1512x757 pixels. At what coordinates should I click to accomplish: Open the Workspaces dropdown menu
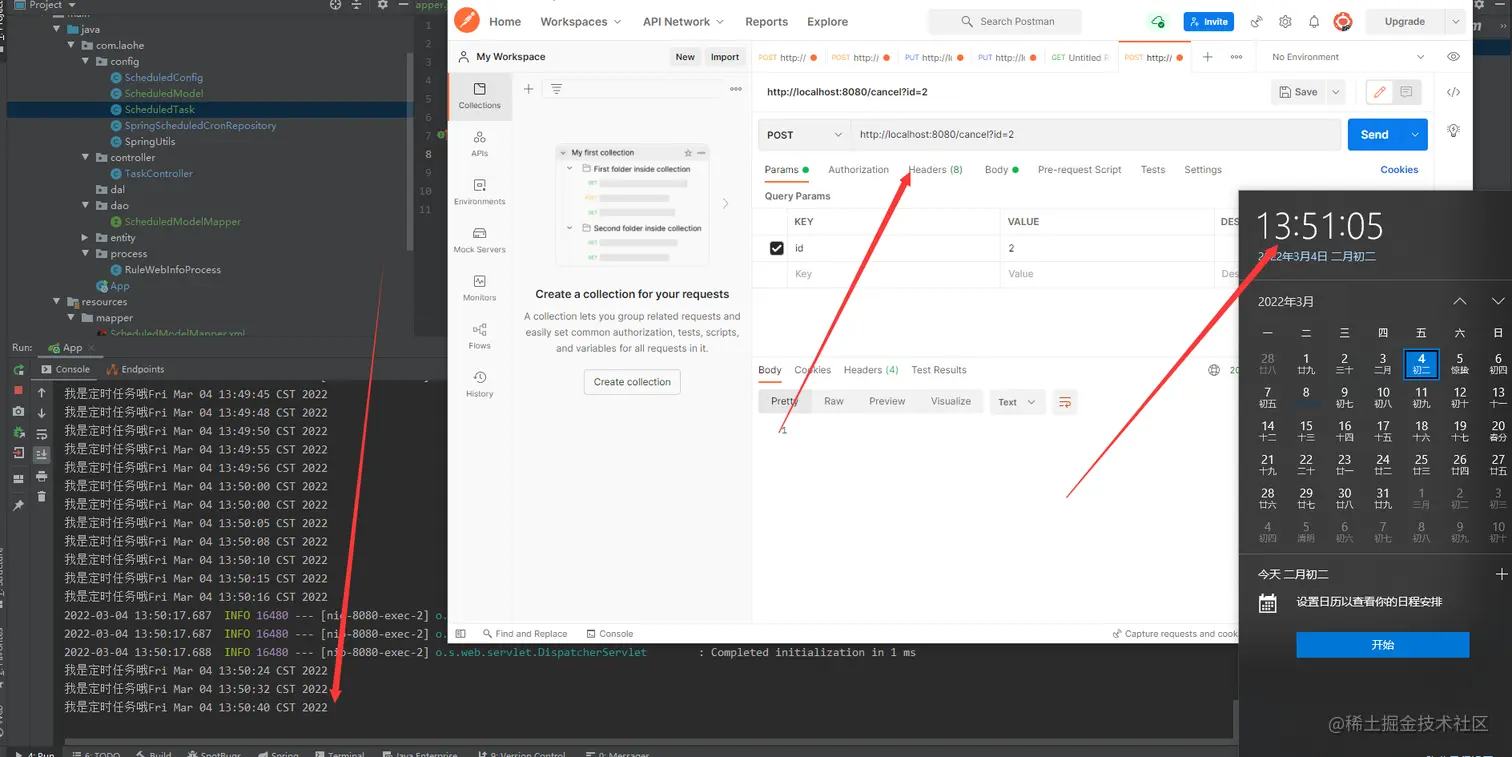pyautogui.click(x=581, y=21)
